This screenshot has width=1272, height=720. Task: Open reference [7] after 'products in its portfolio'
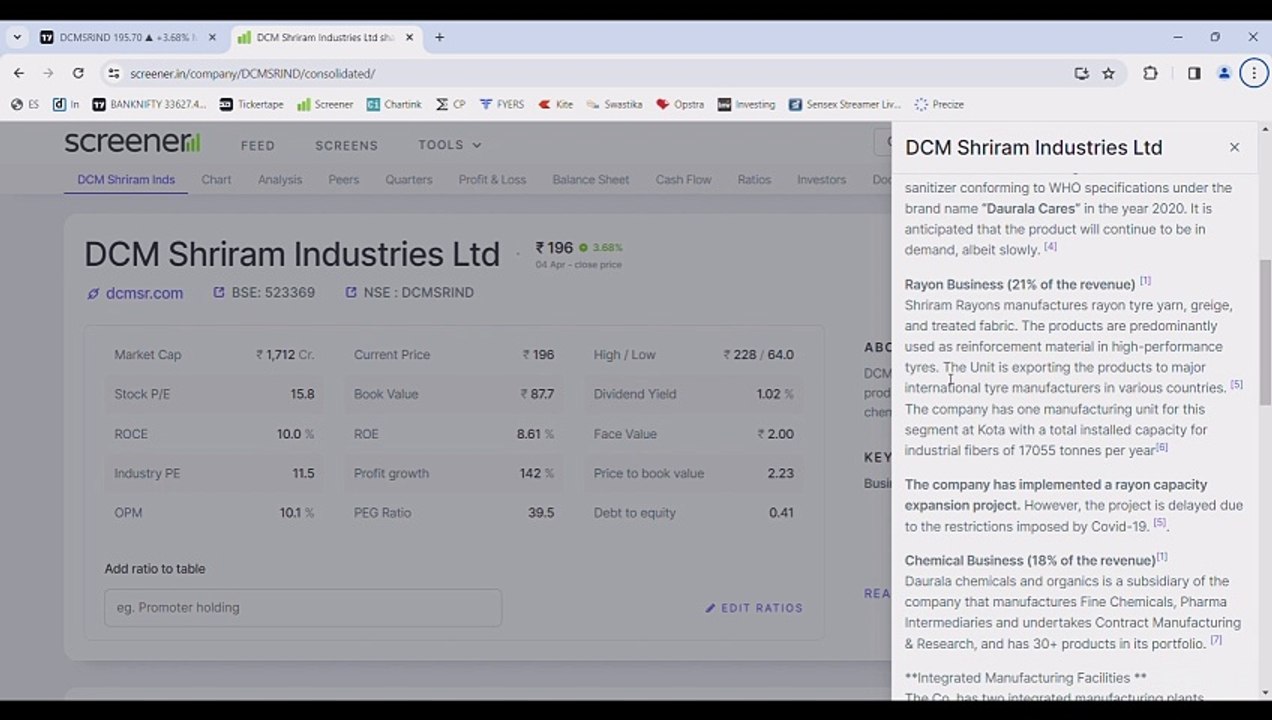coord(1216,640)
